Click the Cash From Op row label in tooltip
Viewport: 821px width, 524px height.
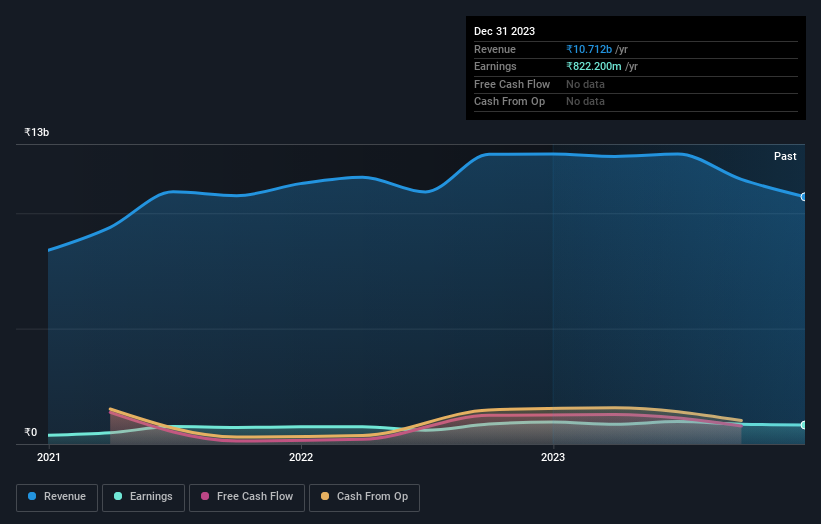(x=509, y=102)
